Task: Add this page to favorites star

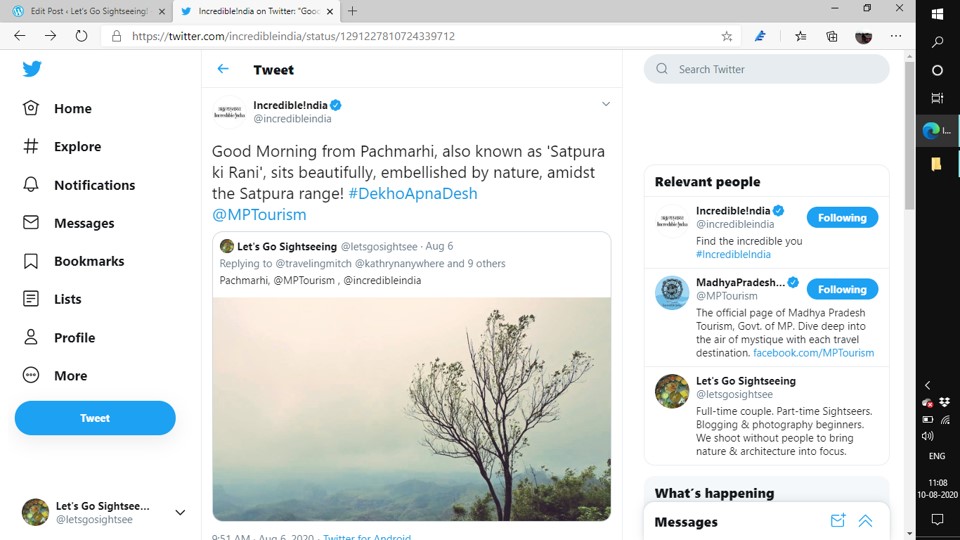Action: click(727, 36)
